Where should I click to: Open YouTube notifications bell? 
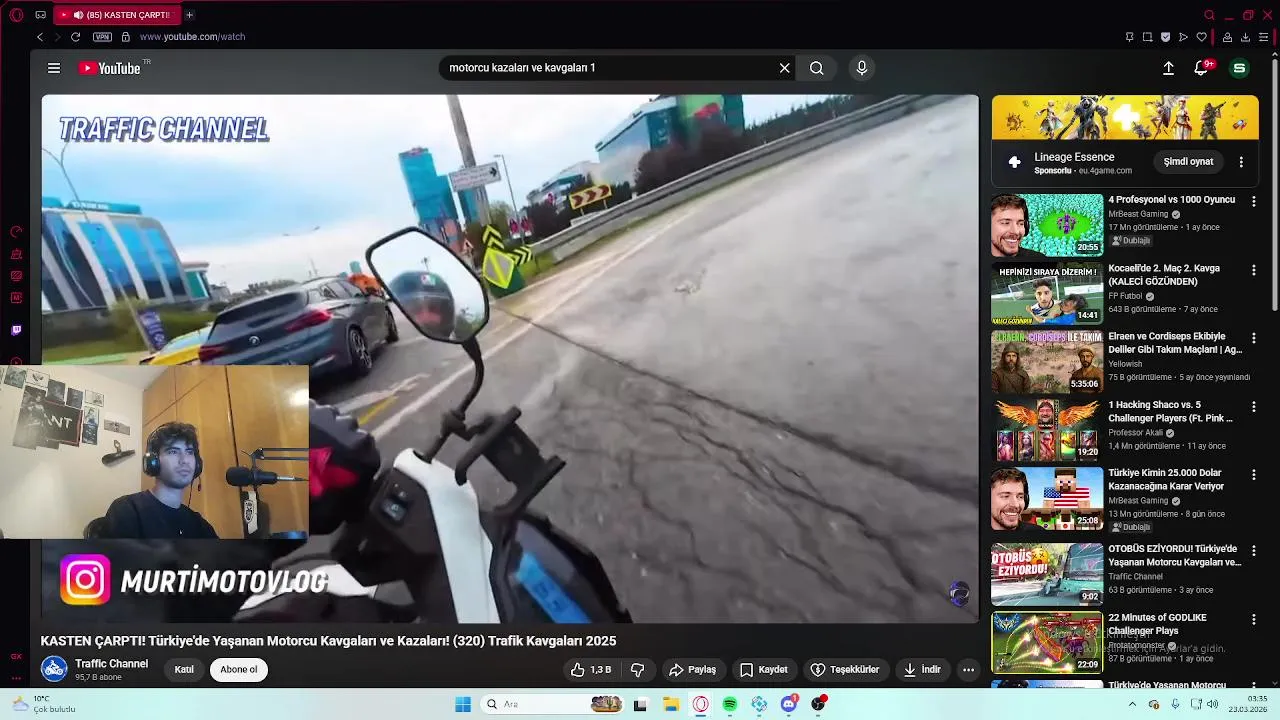(x=1202, y=68)
